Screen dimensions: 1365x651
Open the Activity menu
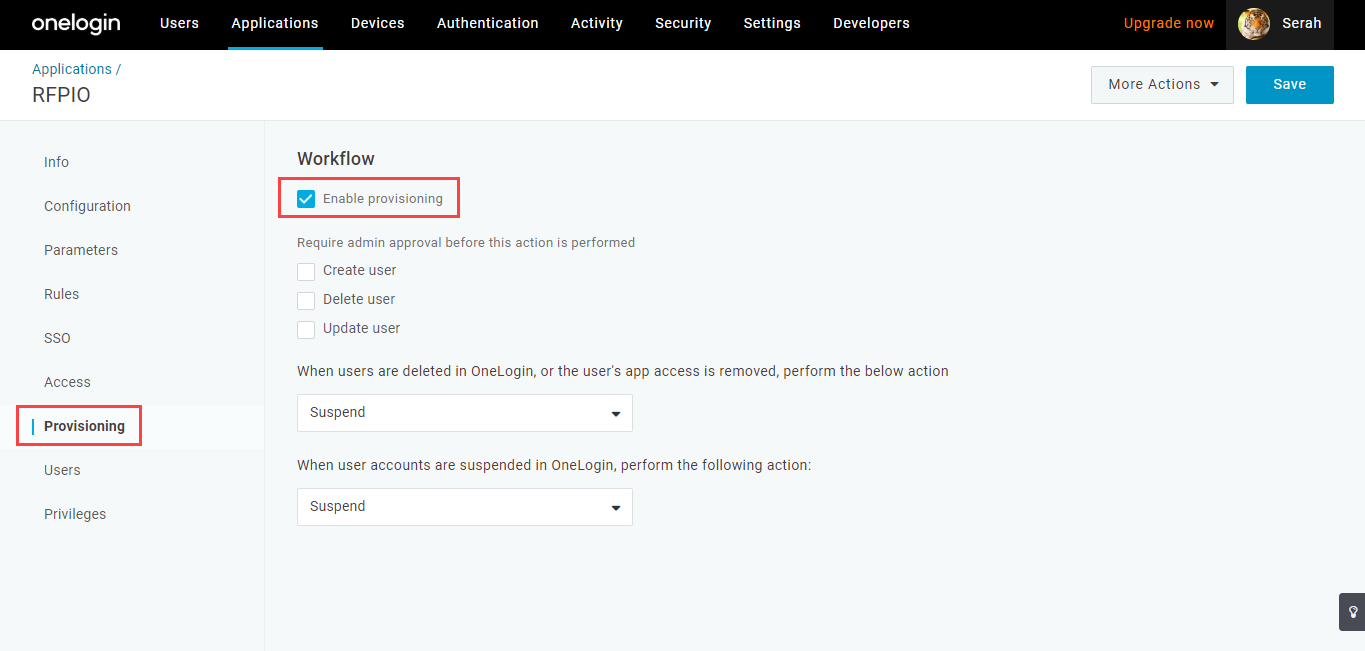click(597, 23)
